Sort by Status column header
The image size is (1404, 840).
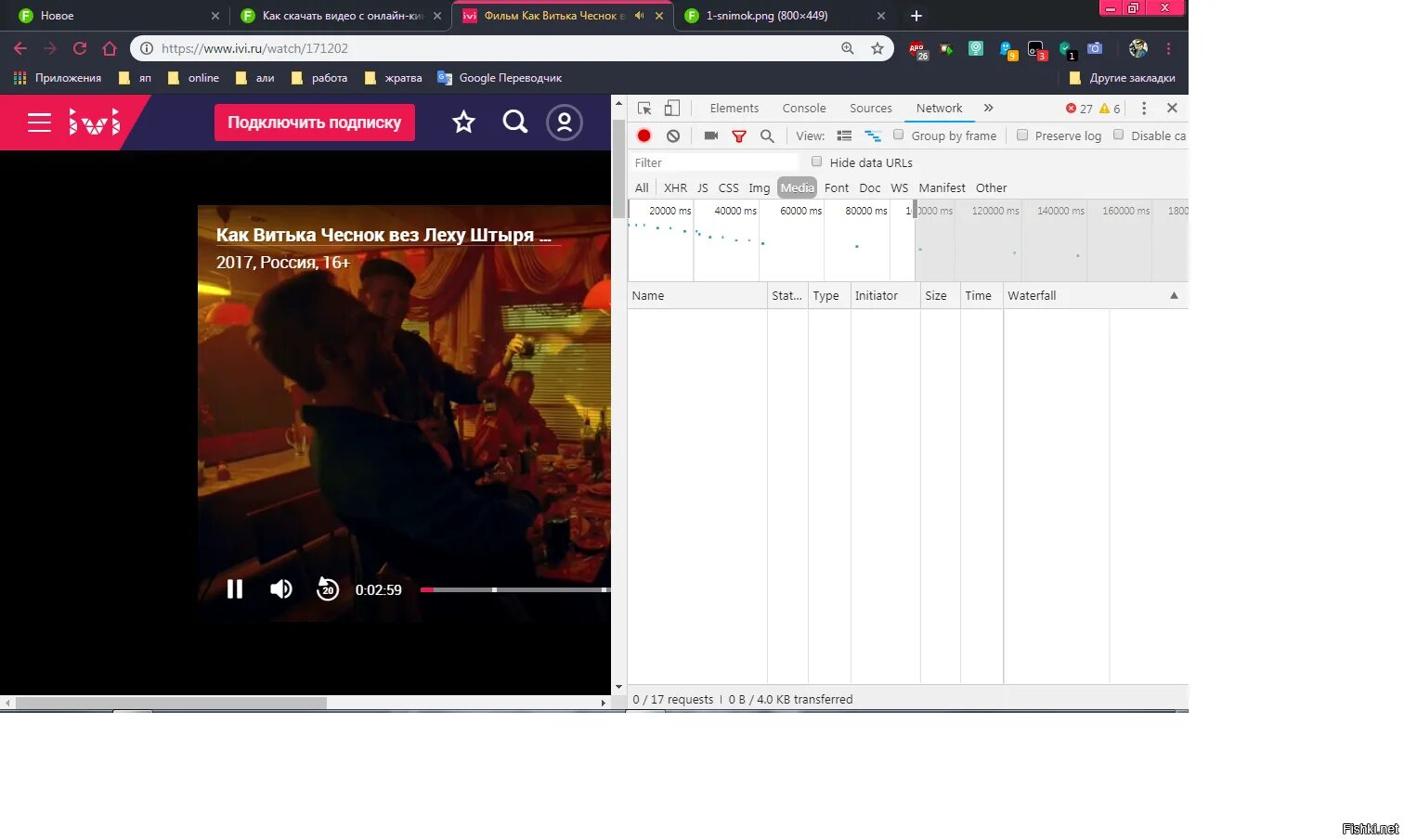(x=787, y=296)
